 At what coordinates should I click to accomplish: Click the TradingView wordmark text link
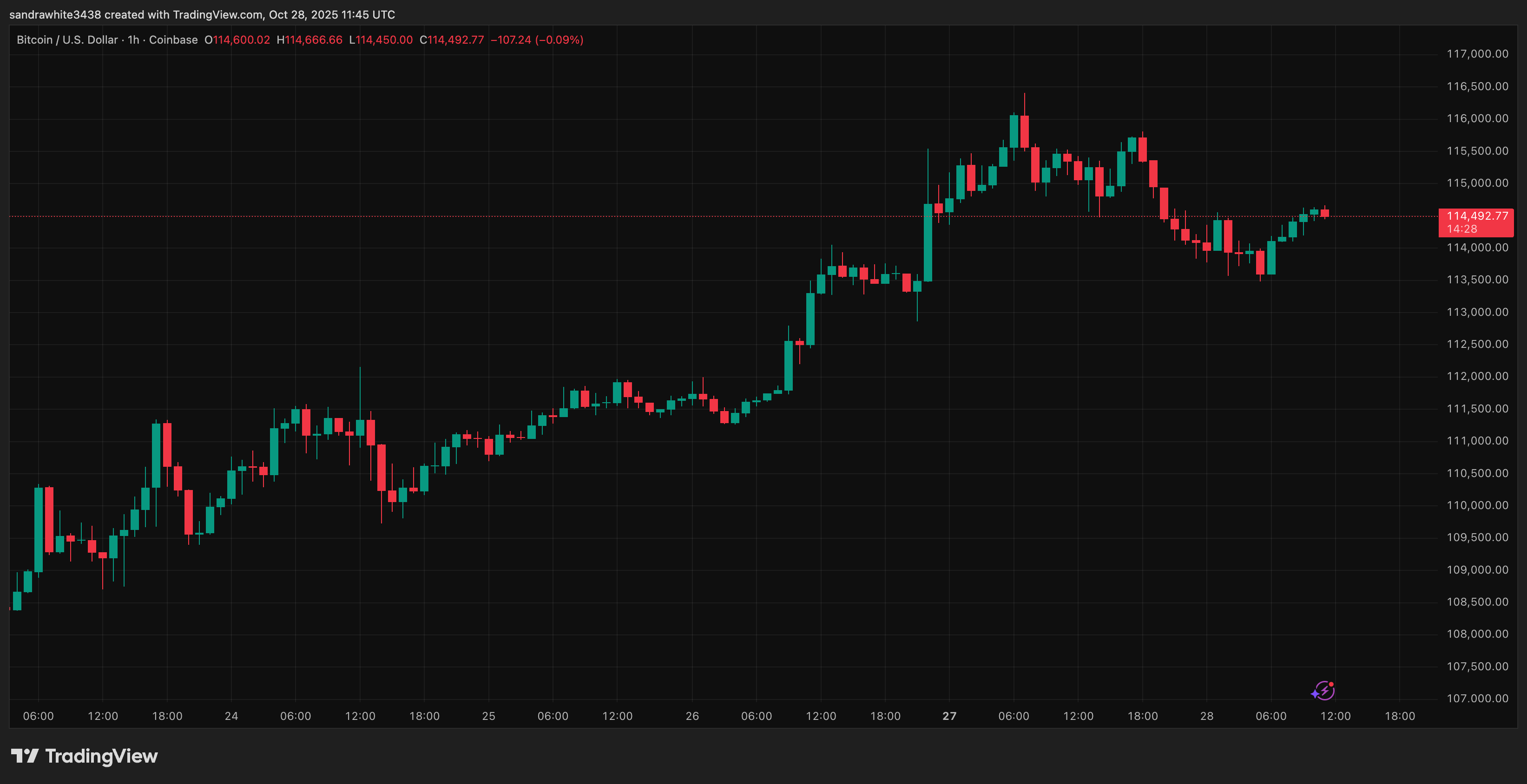click(x=101, y=756)
